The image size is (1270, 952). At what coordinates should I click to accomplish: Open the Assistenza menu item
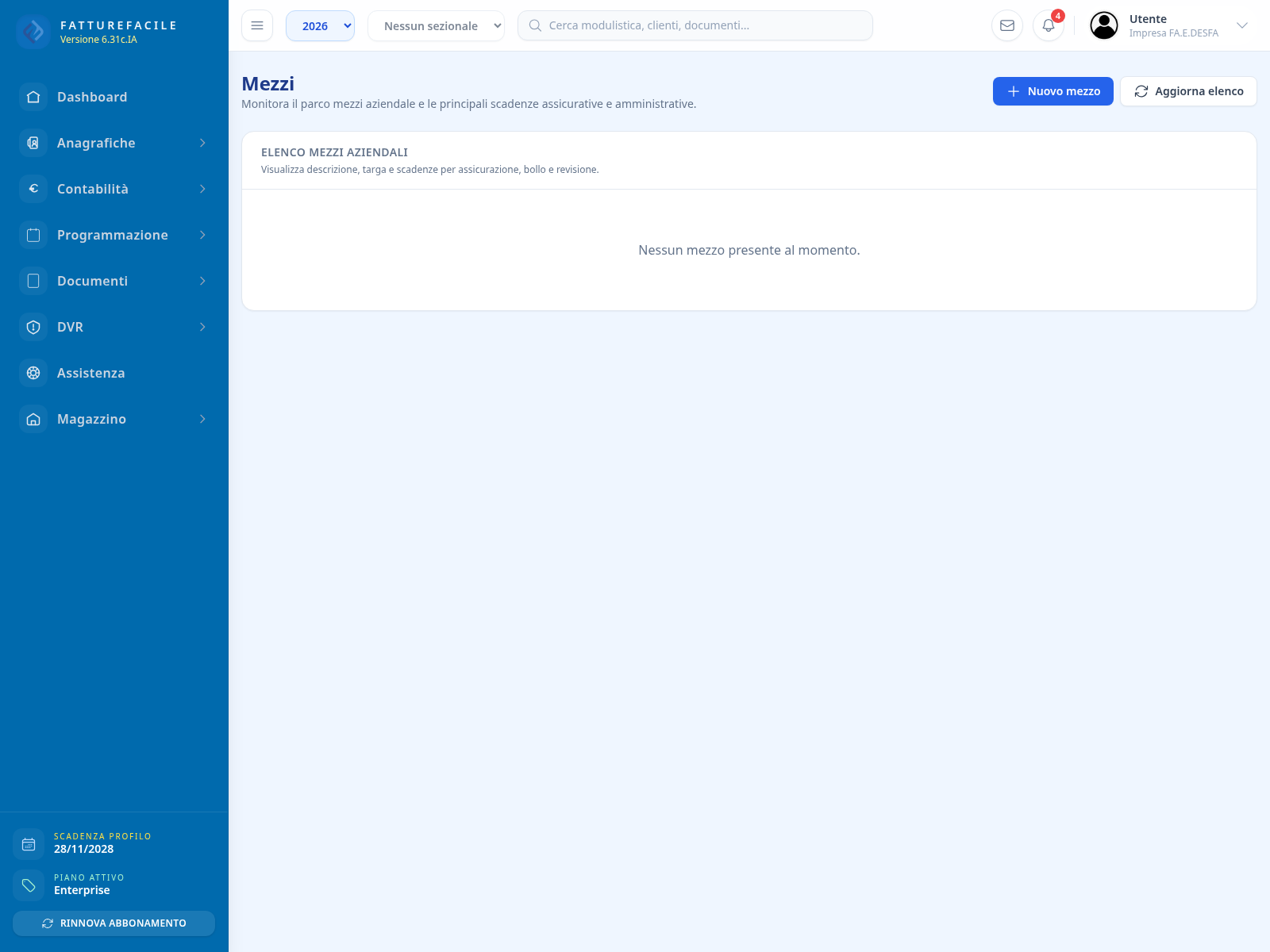point(114,373)
